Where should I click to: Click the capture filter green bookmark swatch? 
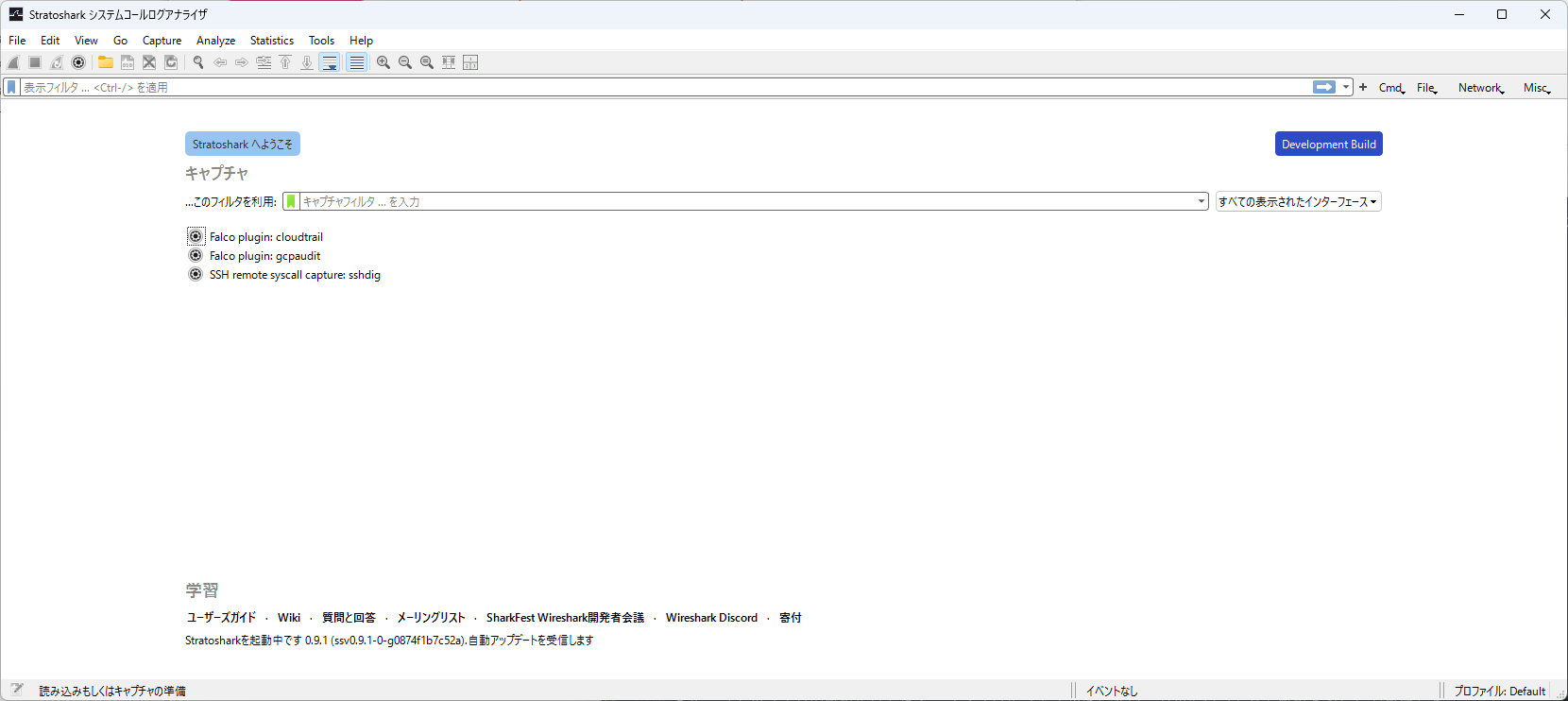291,201
